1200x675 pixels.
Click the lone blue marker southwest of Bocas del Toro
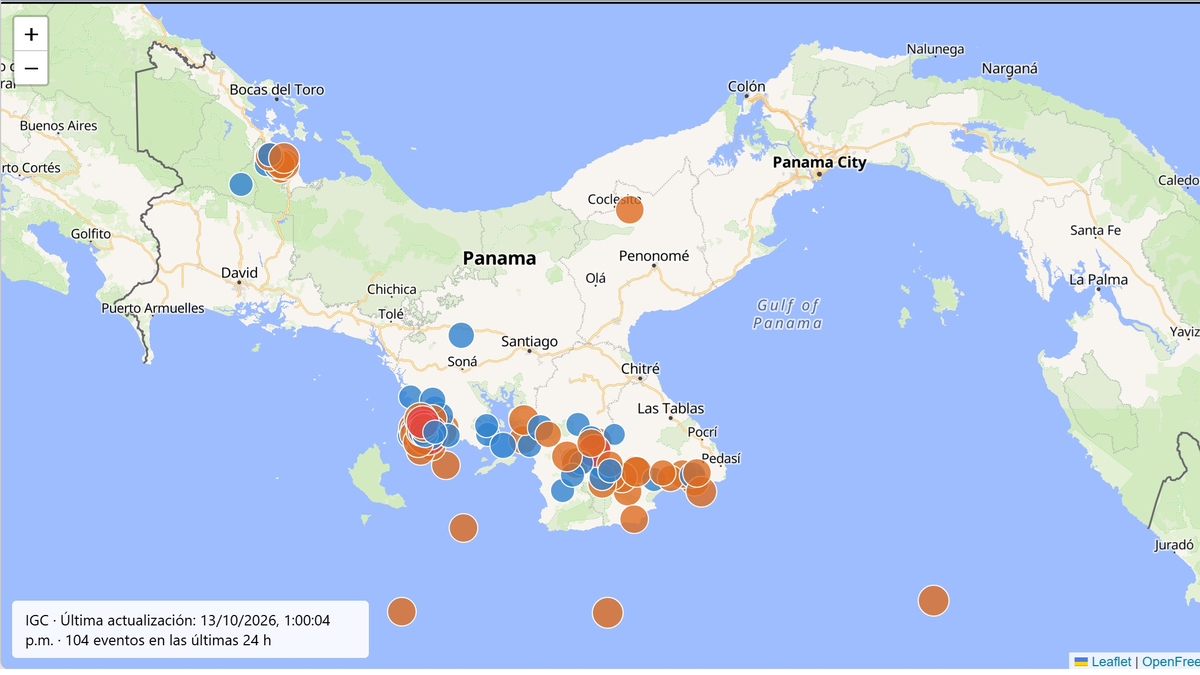click(241, 184)
